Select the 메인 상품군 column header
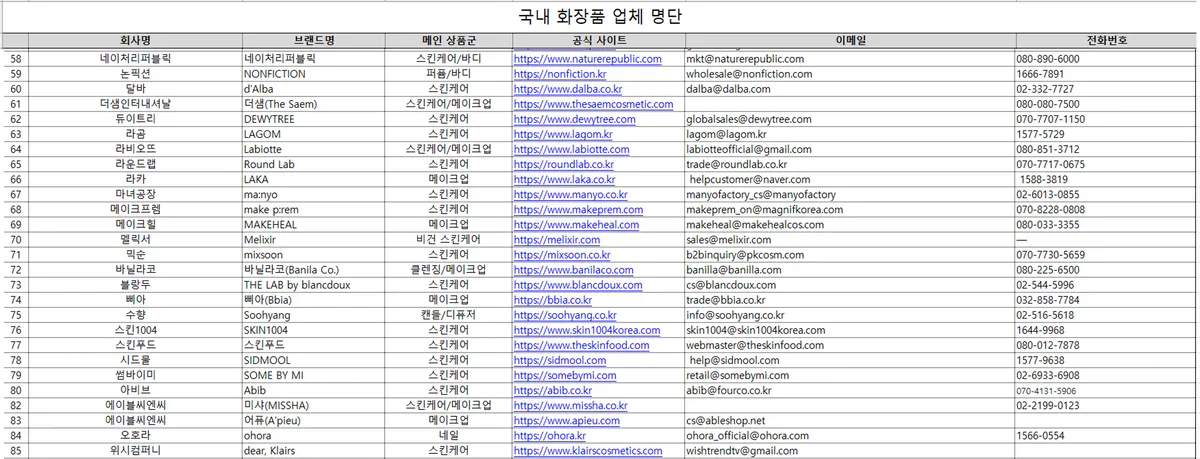Screen dimensions: 1200x459 click(x=451, y=41)
